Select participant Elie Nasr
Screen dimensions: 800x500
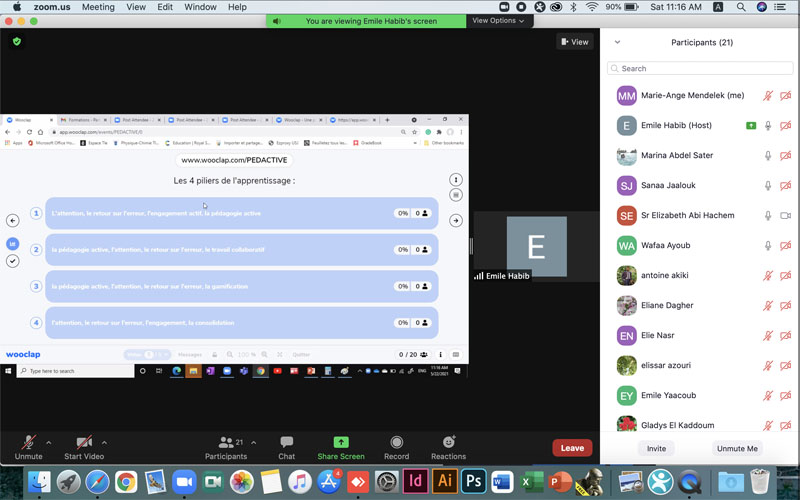[x=699, y=336]
